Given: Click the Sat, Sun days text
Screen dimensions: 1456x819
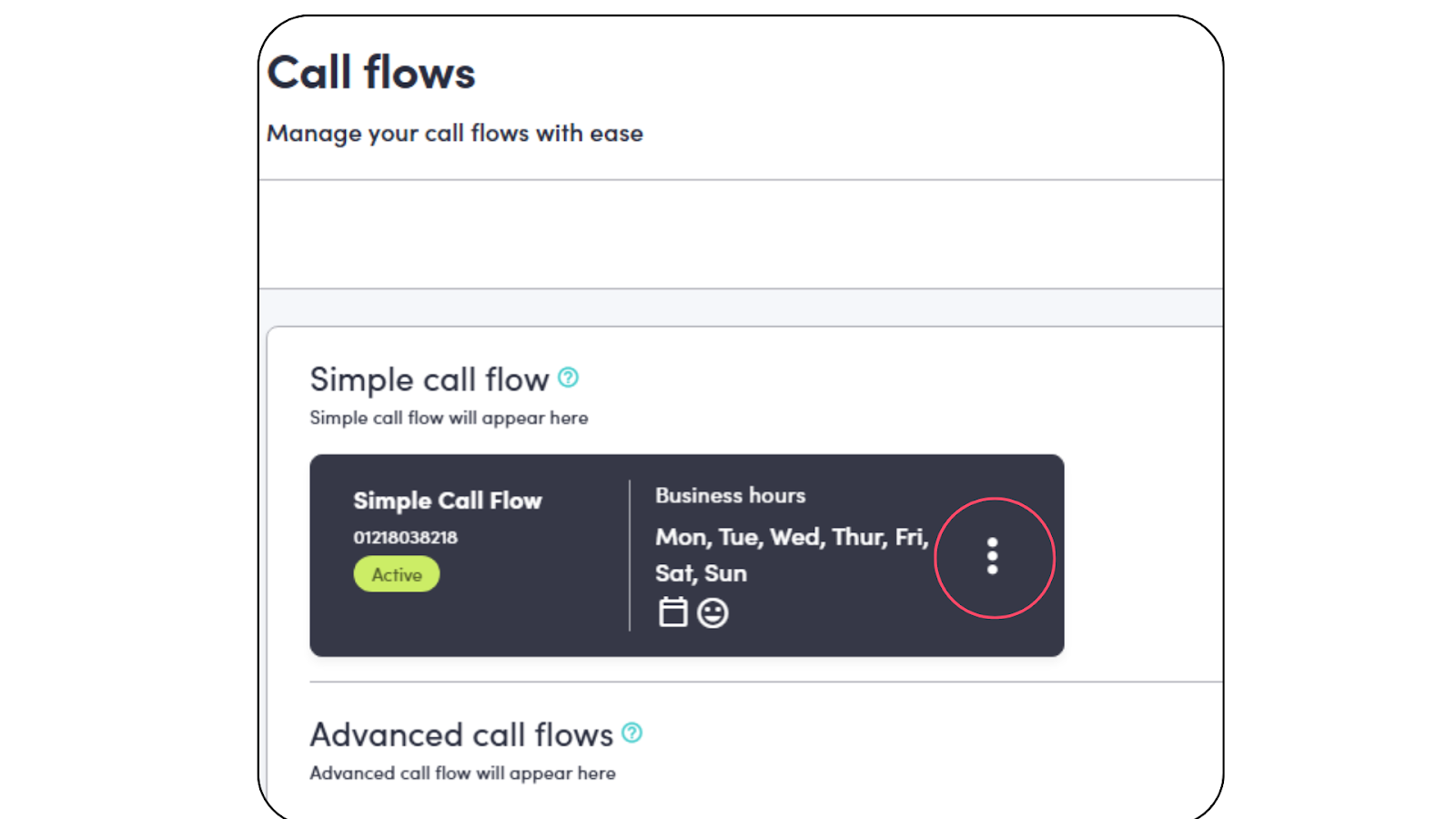Looking at the screenshot, I should 701,573.
